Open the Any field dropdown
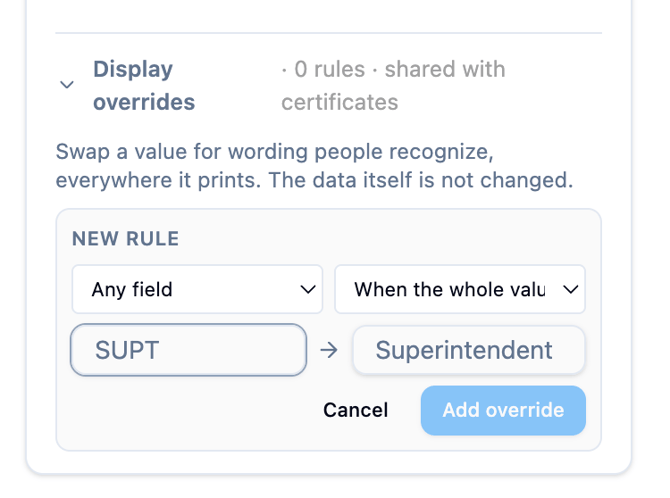Screen dimensions: 670x498 pos(197,289)
